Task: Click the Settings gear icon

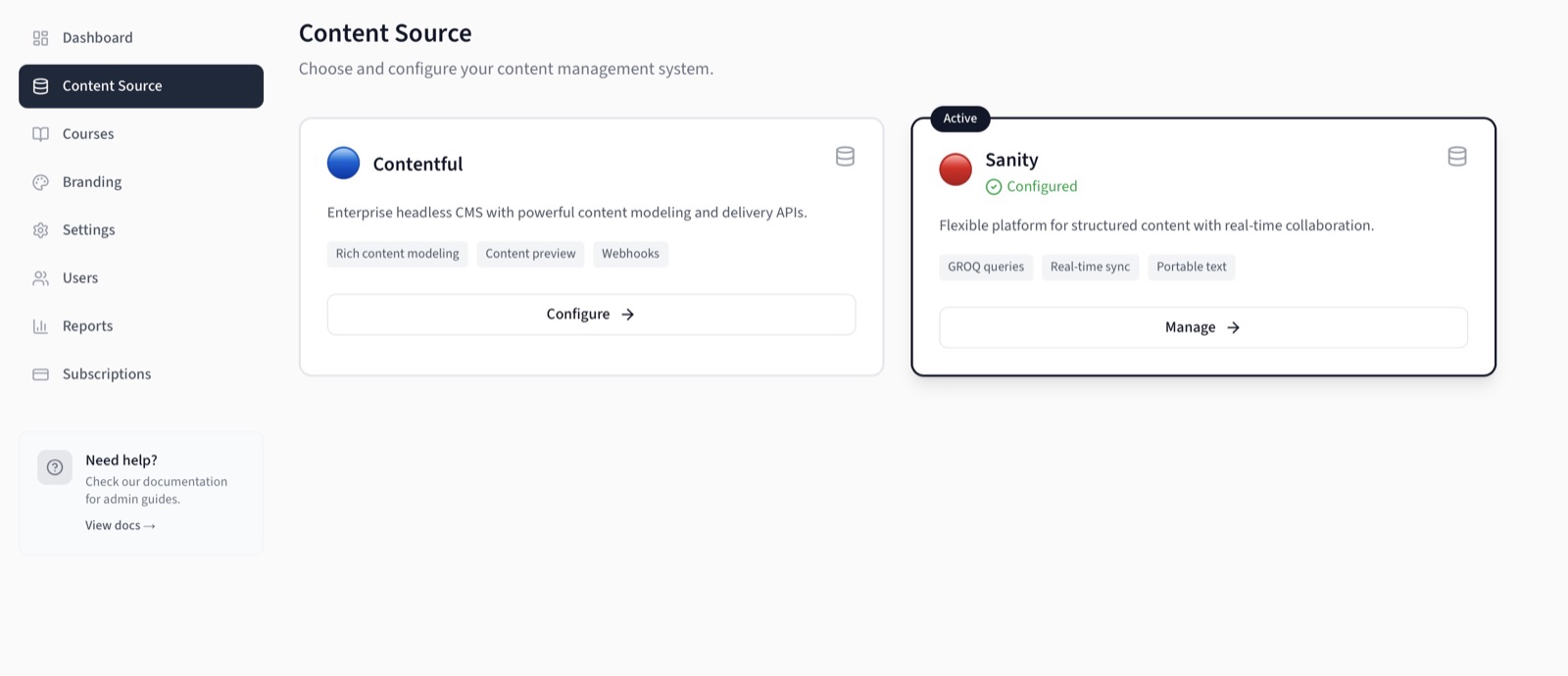Action: point(40,229)
